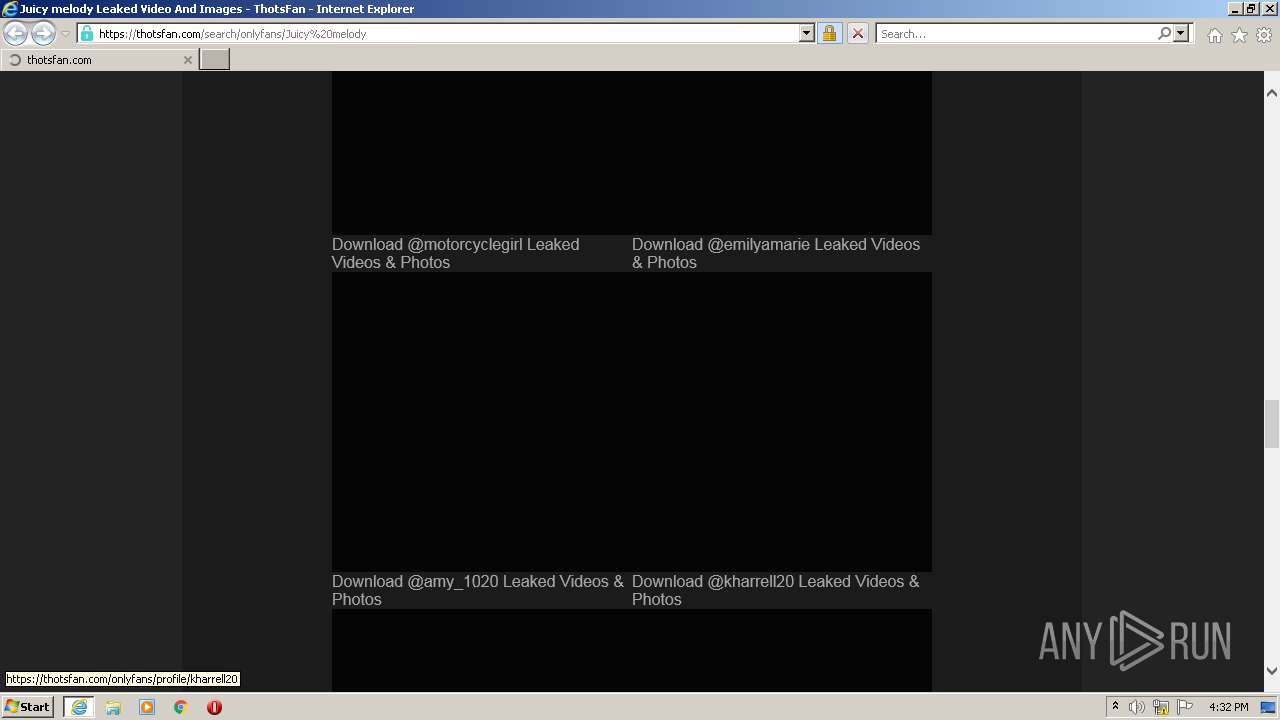View the security lock report icon
The height and width of the screenshot is (720, 1280).
[829, 33]
